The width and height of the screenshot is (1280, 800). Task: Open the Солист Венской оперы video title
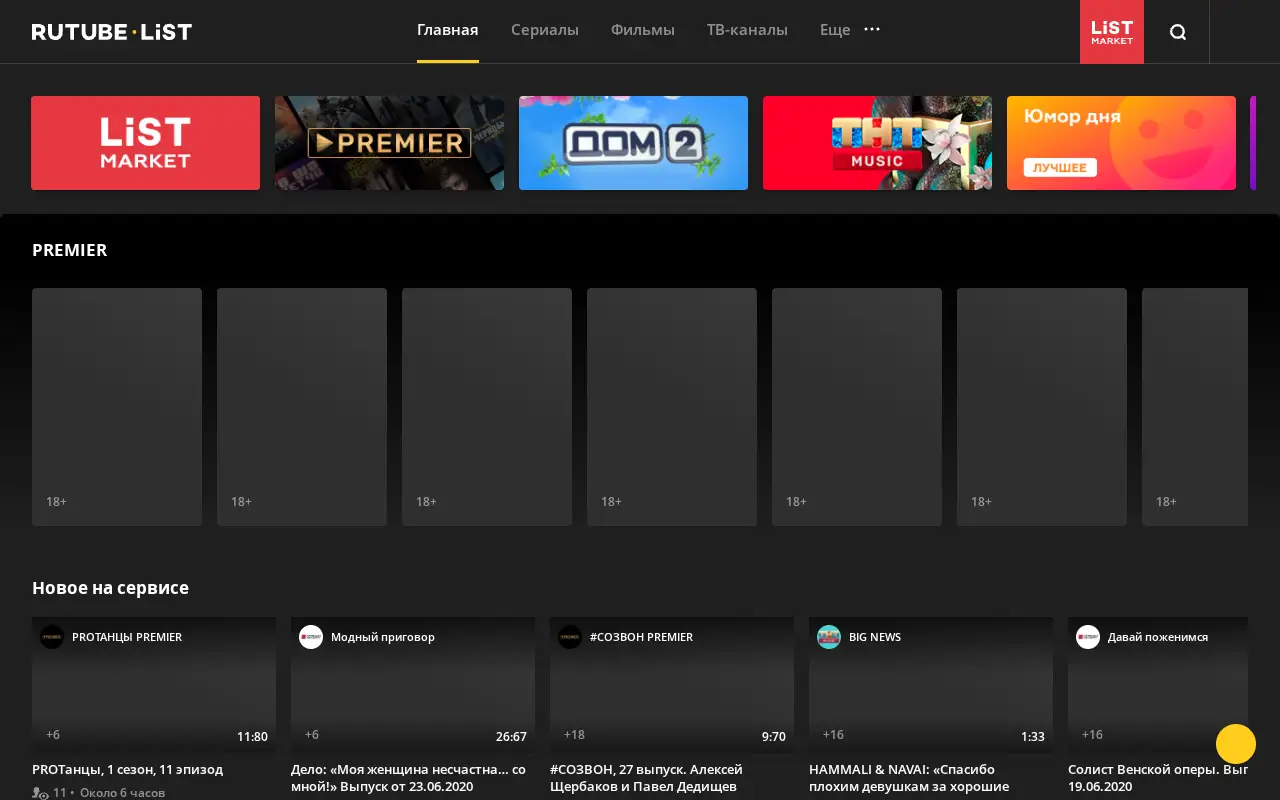point(1158,778)
